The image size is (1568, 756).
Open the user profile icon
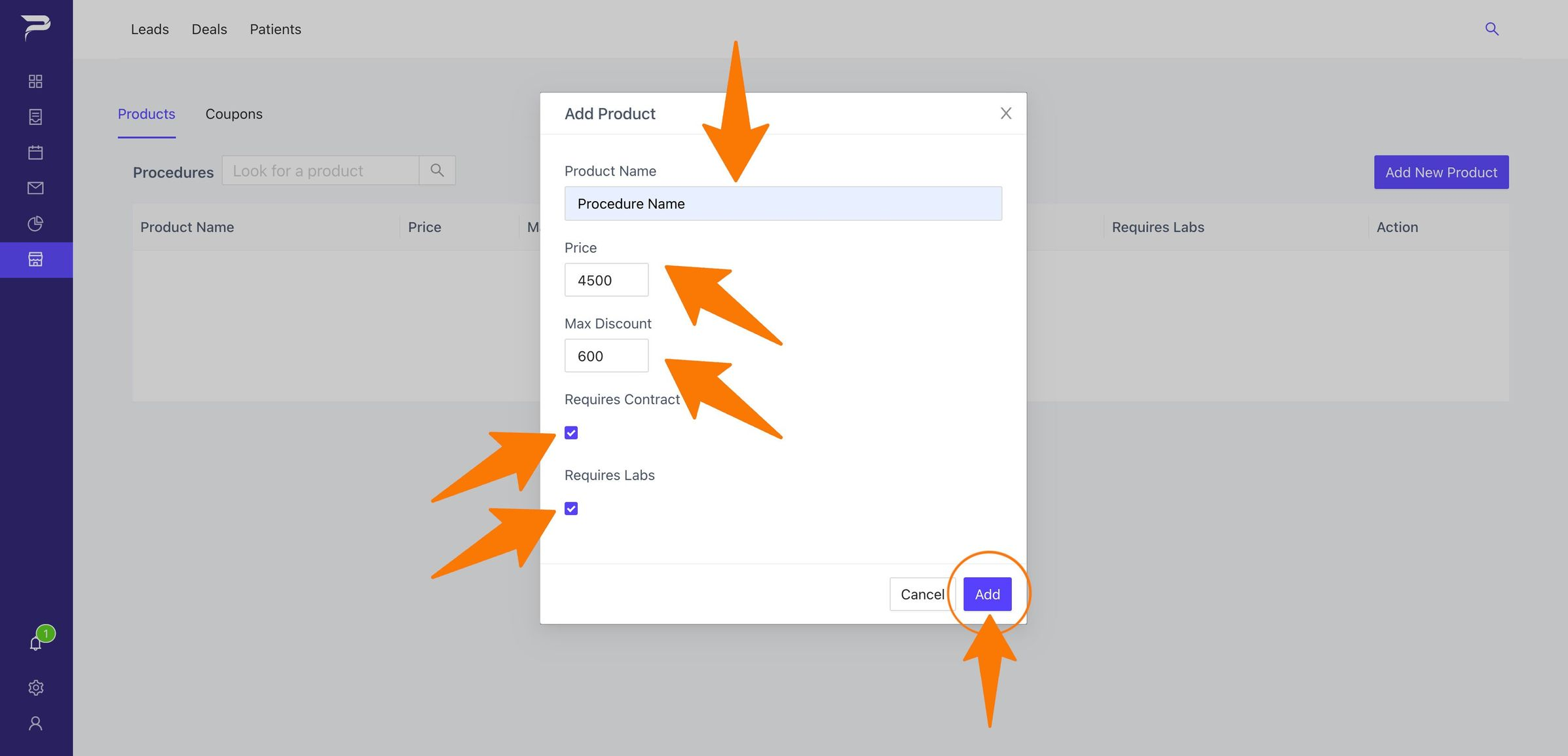35,723
